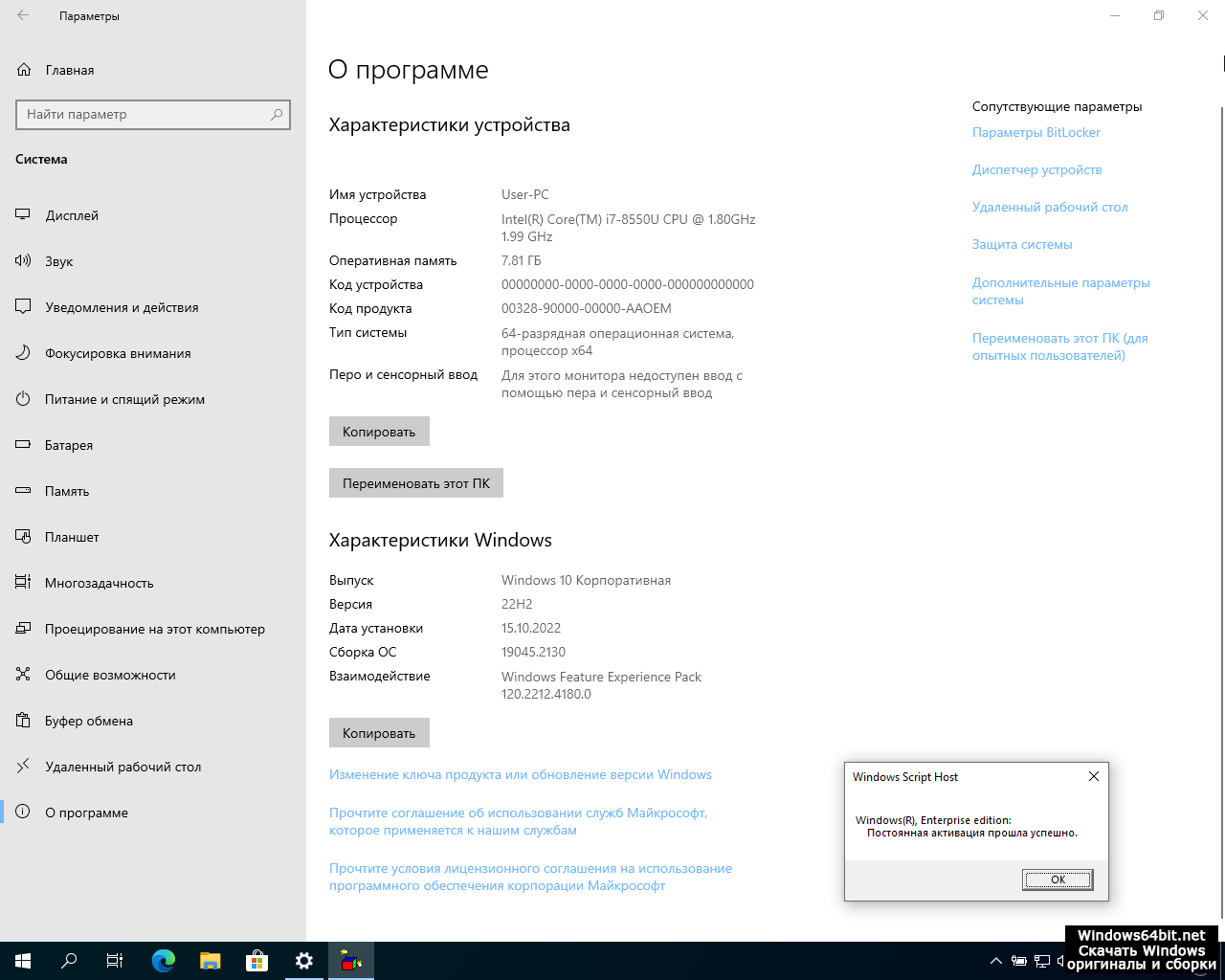1225x980 pixels.
Task: Click the Sound speaker icon in sidebar
Action: click(x=23, y=261)
